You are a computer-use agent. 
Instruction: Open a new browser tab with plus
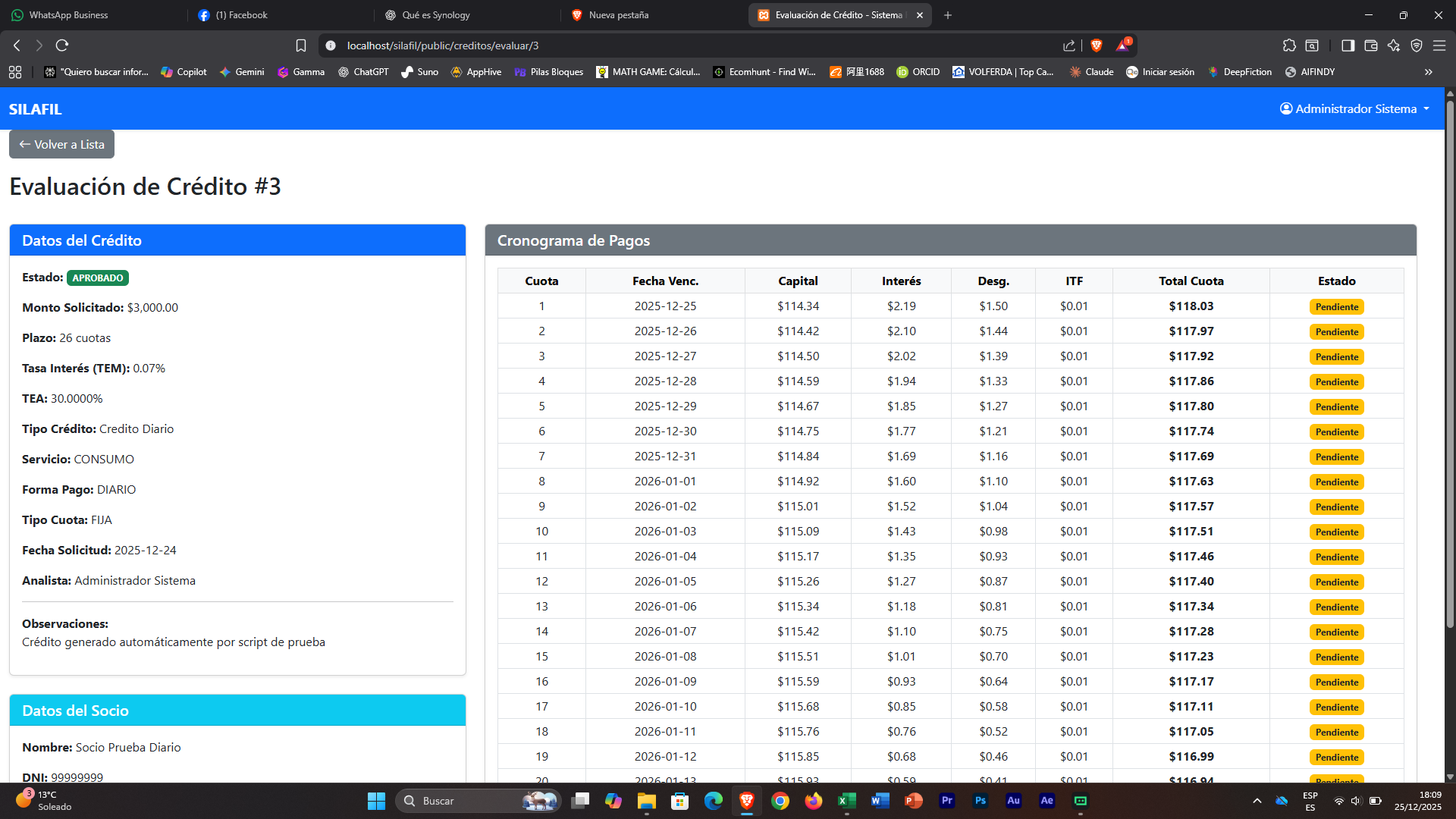(947, 15)
